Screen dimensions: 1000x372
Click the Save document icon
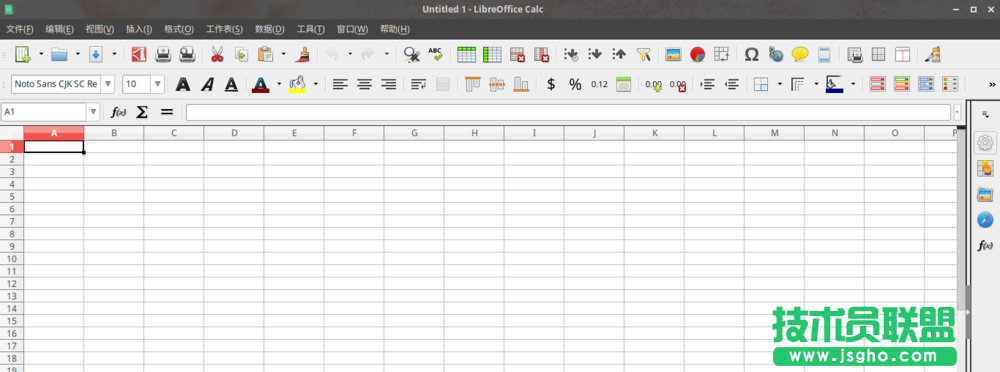[x=96, y=54]
